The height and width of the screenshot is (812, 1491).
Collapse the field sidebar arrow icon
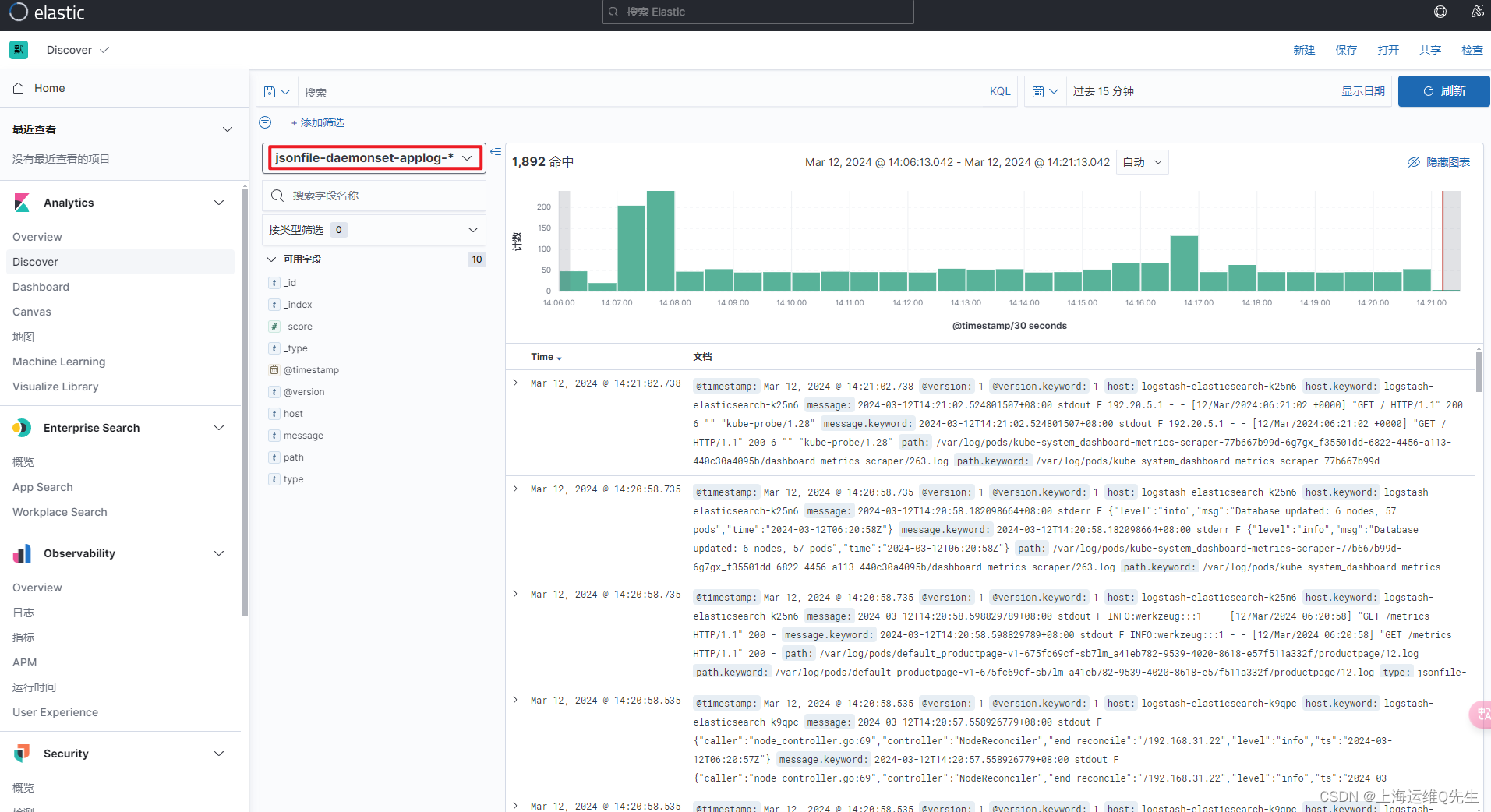pyautogui.click(x=496, y=152)
